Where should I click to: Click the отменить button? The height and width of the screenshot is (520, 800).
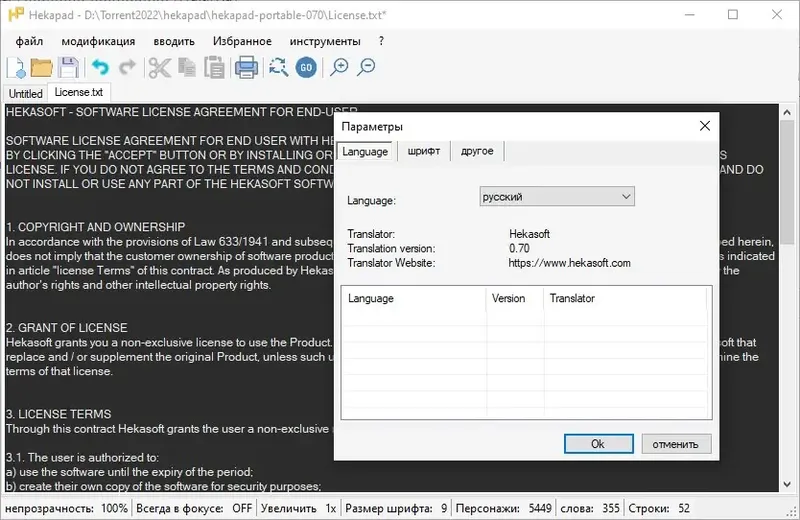tap(676, 444)
